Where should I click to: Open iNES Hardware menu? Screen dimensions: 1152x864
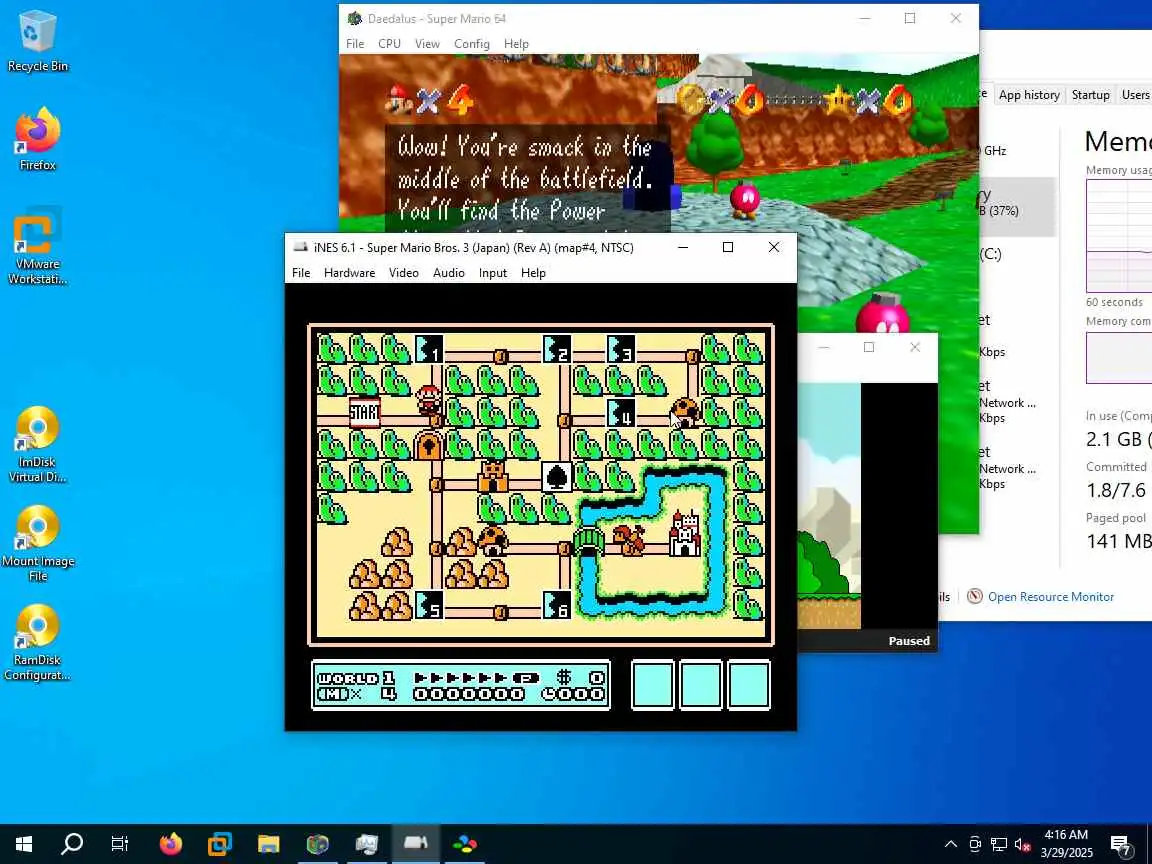pos(349,273)
